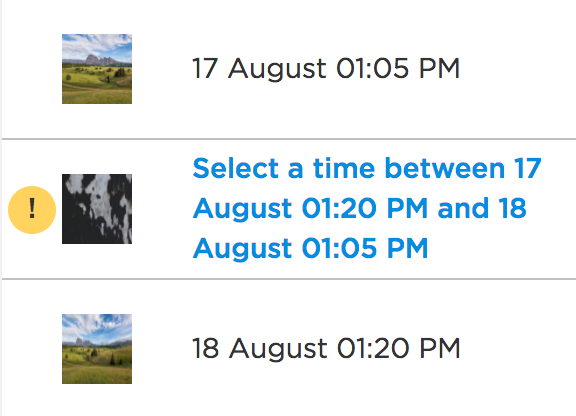
Task: Click '01:20 PM' in the last row
Action: click(398, 349)
